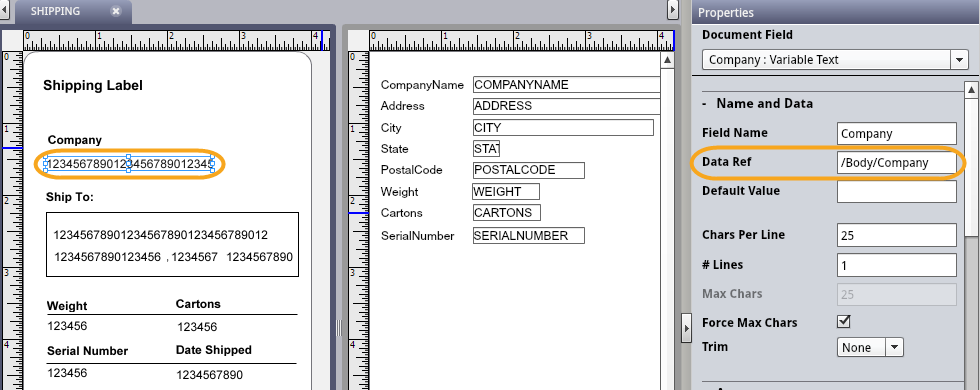Select the 1234567890123456 field in the Ship To box
Screen dimensions: 980x390
[x=108, y=257]
